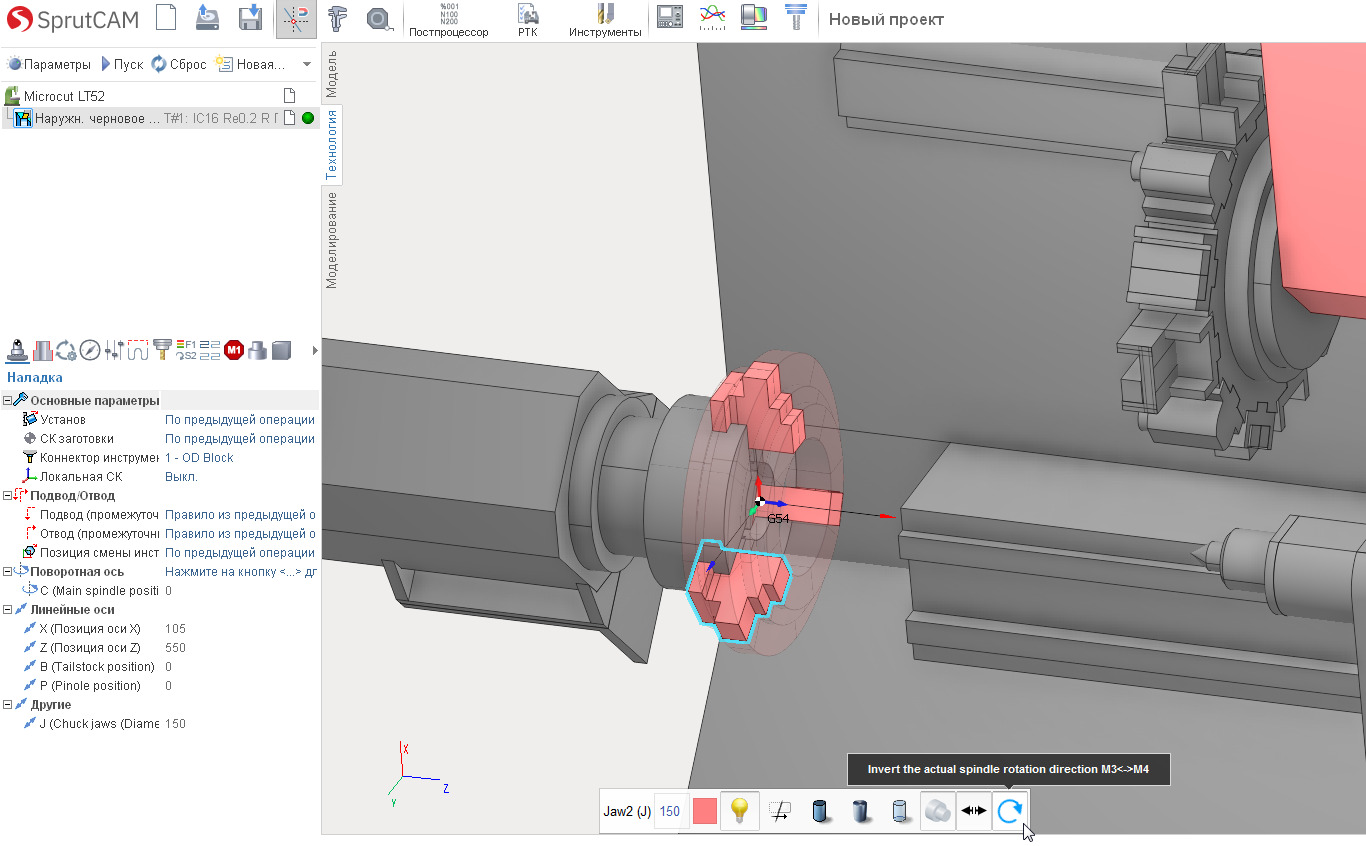Save project with the floppy disk icon
This screenshot has height=846, width=1366.
coord(251,18)
